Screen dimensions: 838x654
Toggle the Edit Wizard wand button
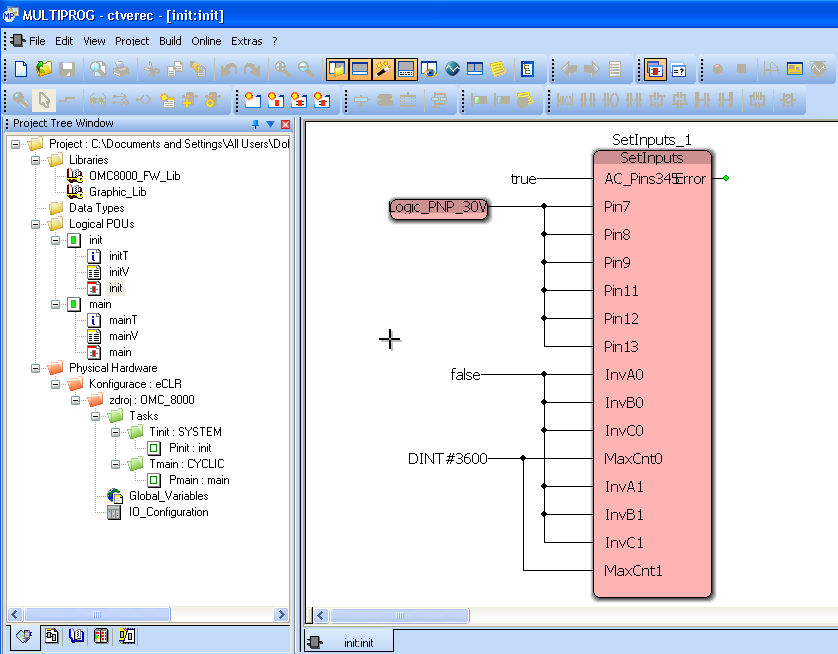point(383,69)
